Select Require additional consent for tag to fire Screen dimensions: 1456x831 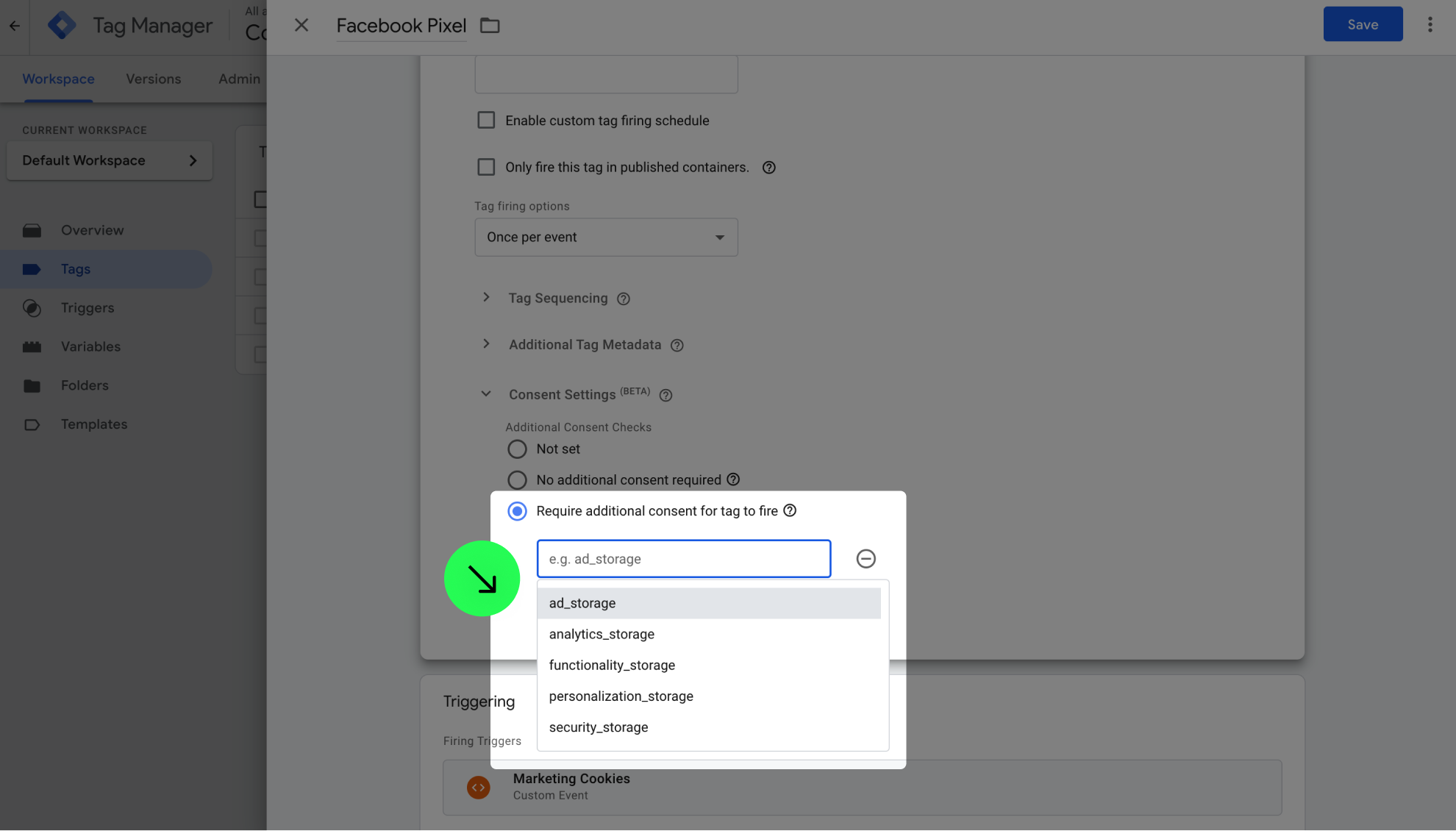pyautogui.click(x=517, y=511)
